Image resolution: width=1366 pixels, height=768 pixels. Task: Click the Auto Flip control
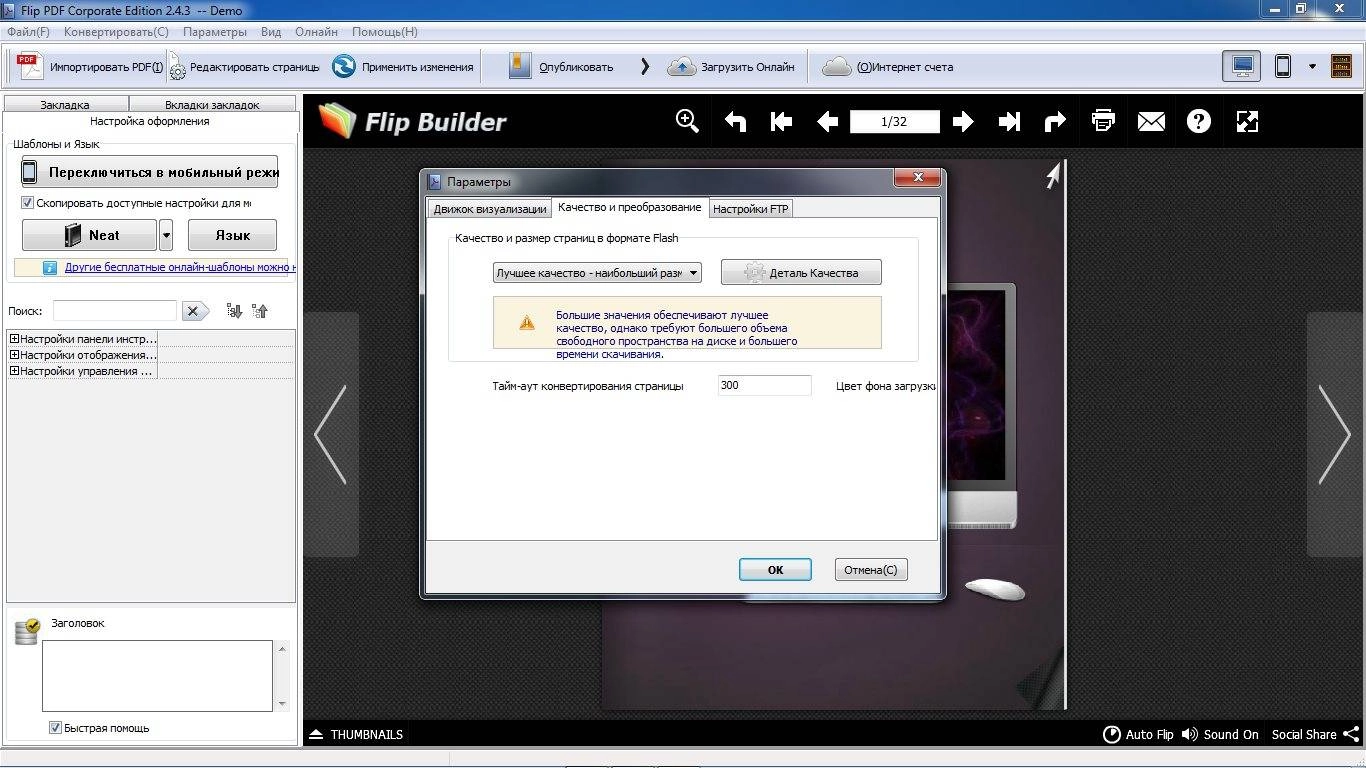pyautogui.click(x=1138, y=734)
